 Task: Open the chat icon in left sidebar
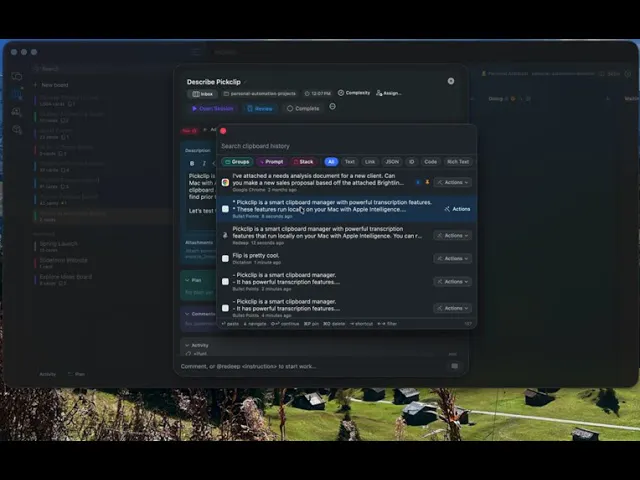click(x=17, y=76)
